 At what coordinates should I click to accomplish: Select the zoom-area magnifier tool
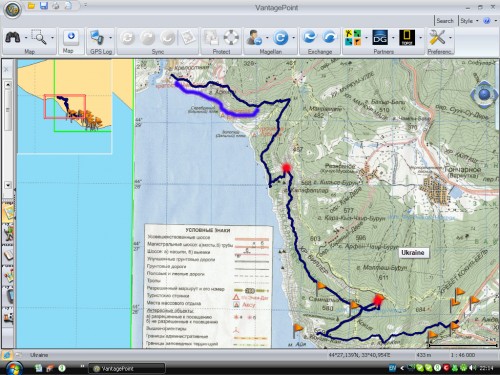39,37
